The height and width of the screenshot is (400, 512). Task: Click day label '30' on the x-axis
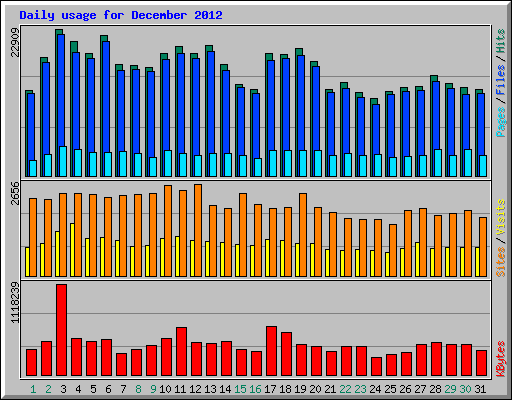tap(465, 389)
